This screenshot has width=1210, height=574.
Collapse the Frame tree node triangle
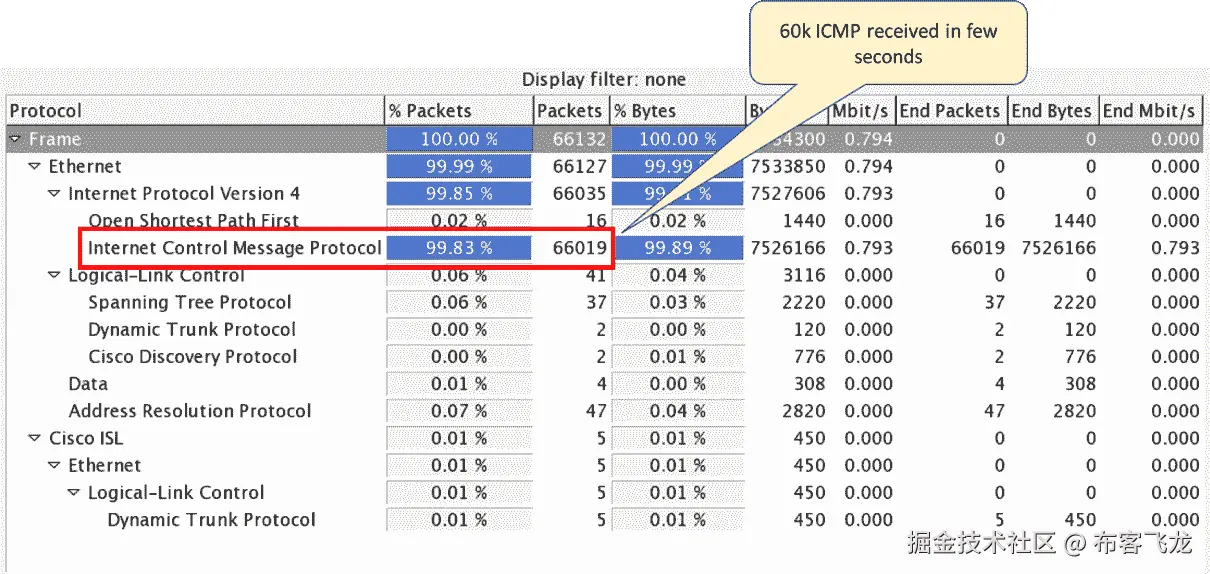tap(16, 140)
